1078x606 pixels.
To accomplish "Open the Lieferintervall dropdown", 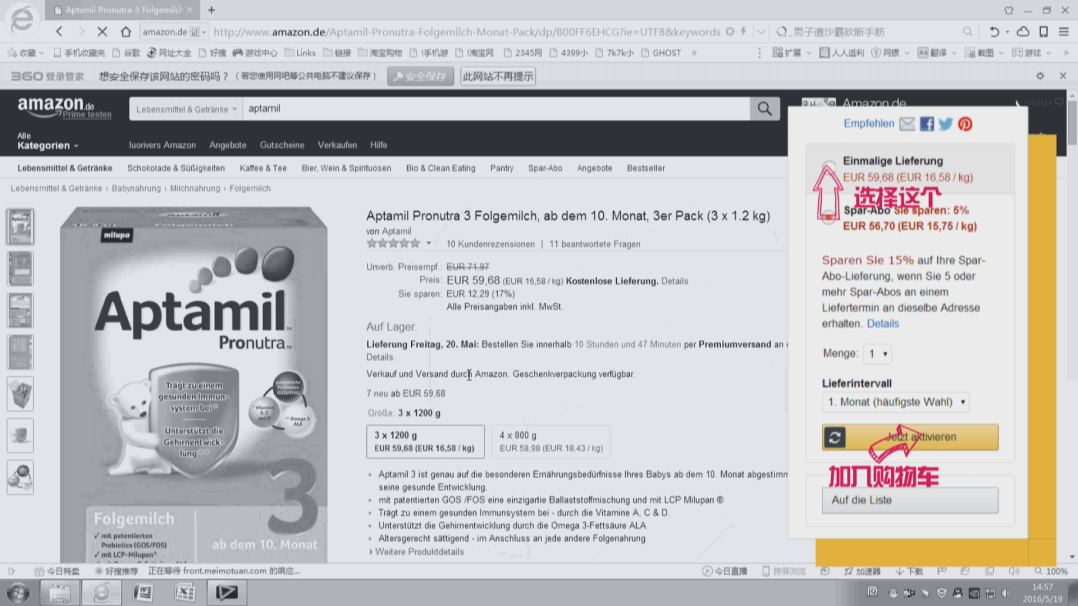I will 896,402.
